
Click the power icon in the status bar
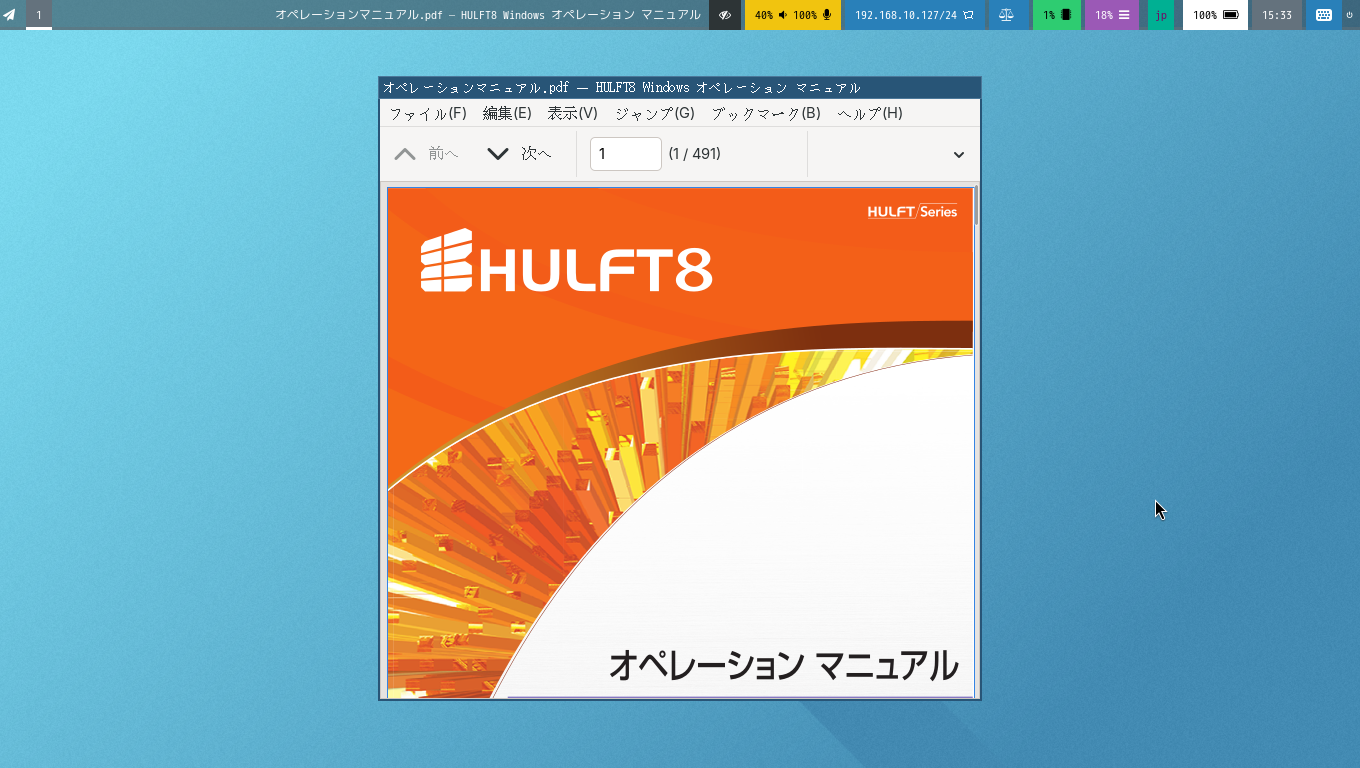1350,15
